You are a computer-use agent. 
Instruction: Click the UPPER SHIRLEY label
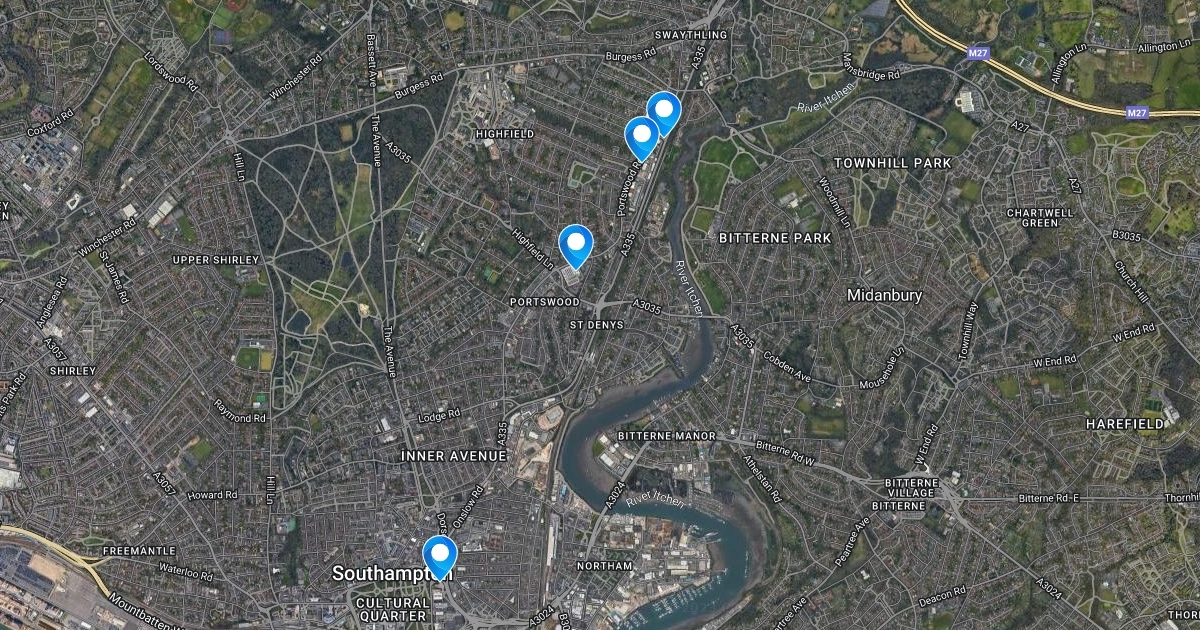(x=216, y=260)
